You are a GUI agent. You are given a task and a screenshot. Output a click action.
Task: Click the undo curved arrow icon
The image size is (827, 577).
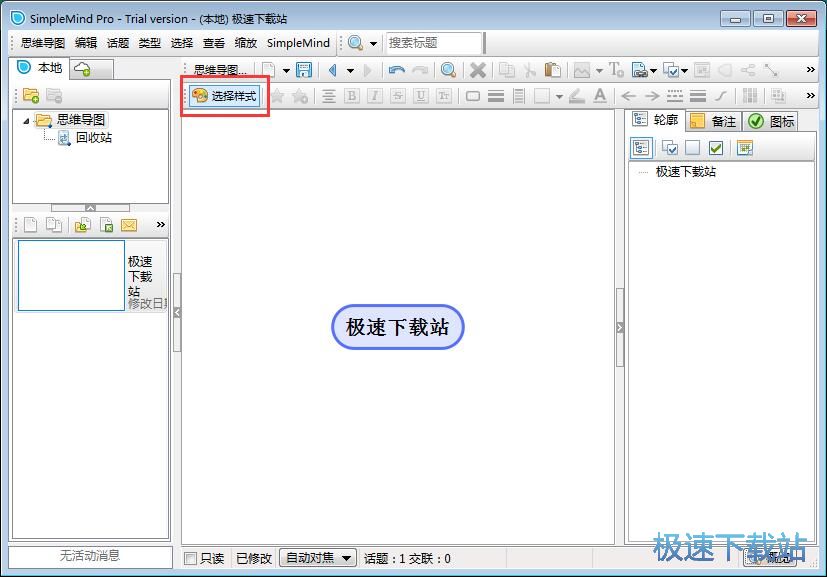[397, 70]
